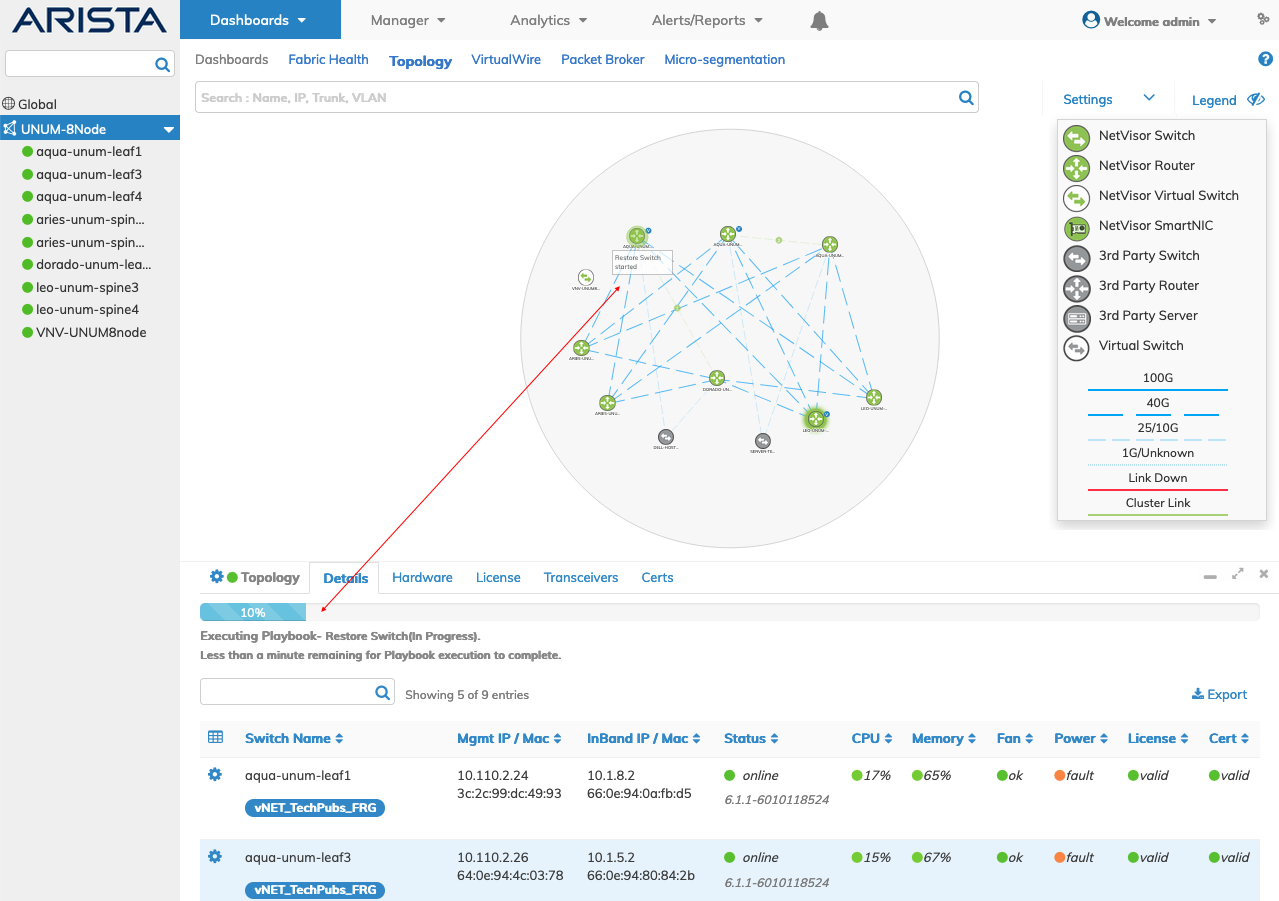Open the Welcome admin user menu
The height and width of the screenshot is (901, 1279).
click(x=1150, y=21)
